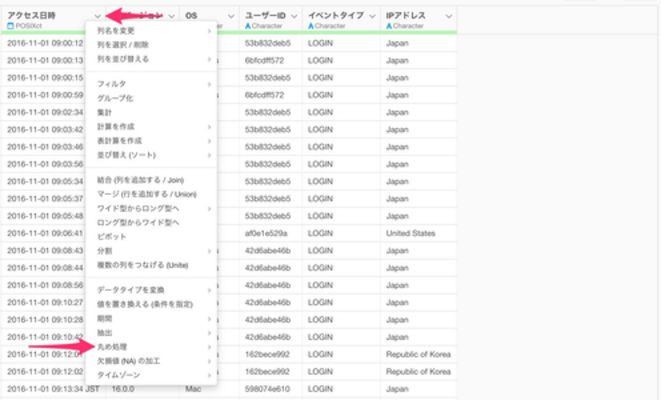Select ピボット menu item

point(114,236)
